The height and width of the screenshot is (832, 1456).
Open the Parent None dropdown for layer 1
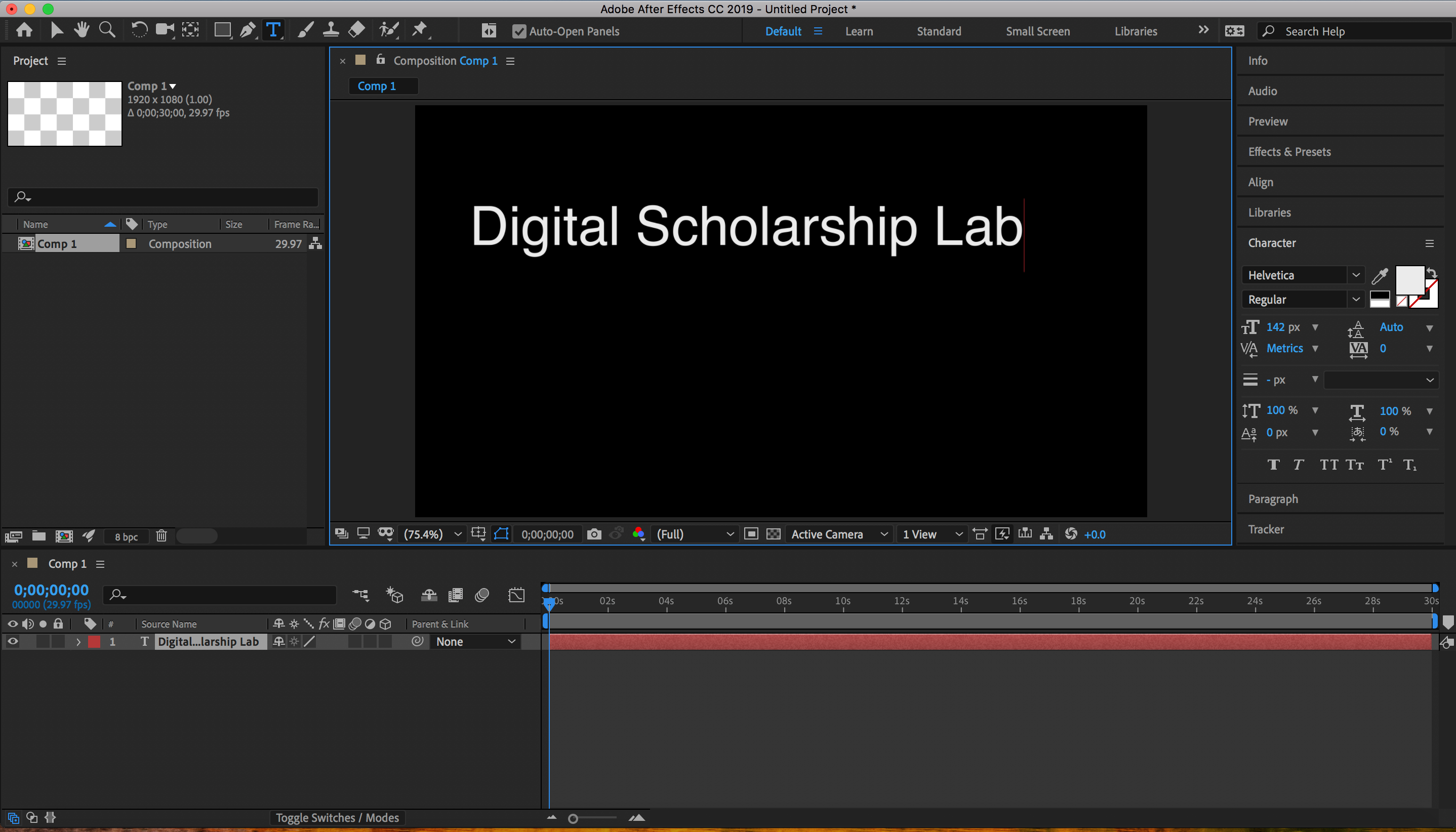[475, 642]
